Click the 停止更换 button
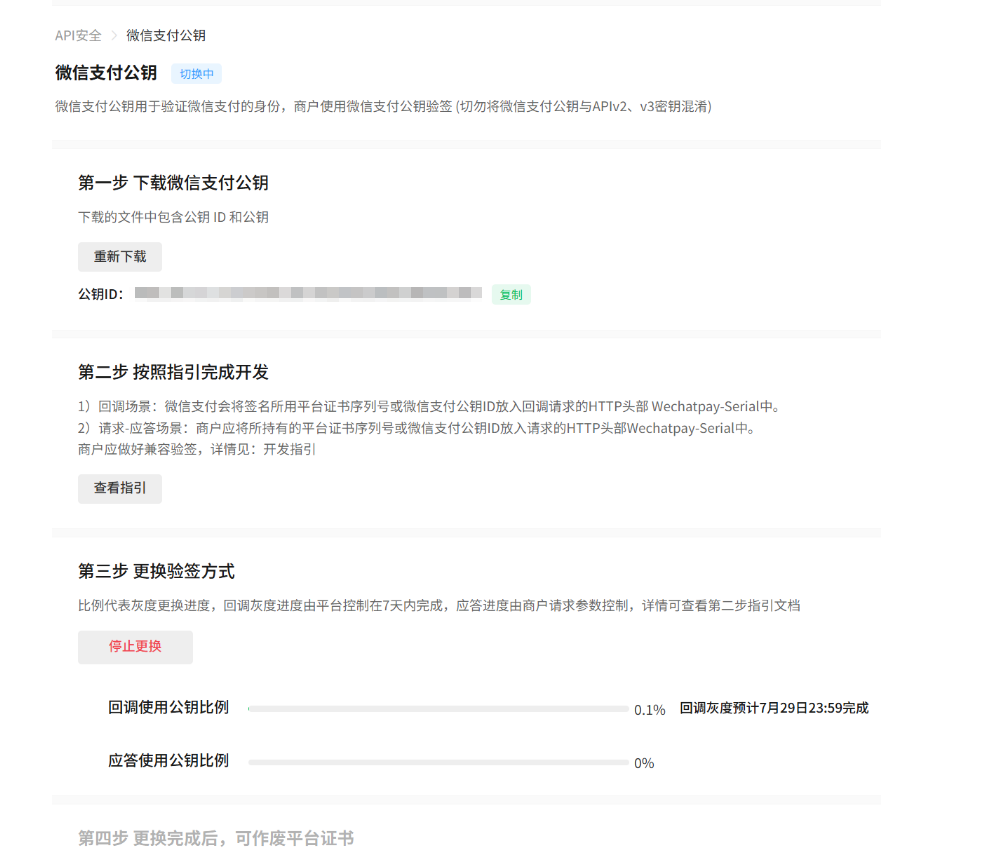The width and height of the screenshot is (999, 862). [x=135, y=647]
